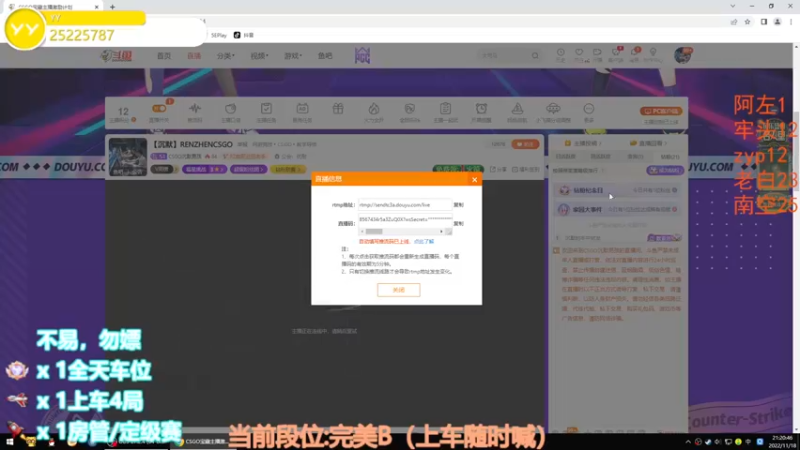This screenshot has width=800, height=450.
Task: Open the blue "点此了解" link
Action: [x=424, y=241]
